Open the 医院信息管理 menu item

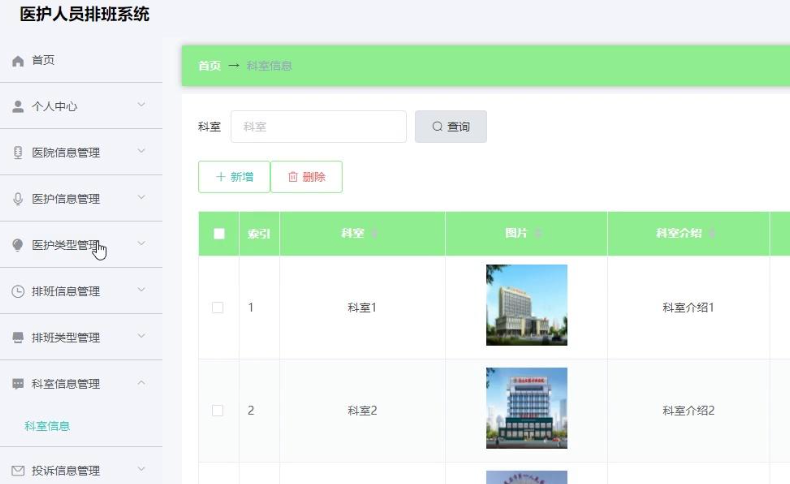(66, 153)
